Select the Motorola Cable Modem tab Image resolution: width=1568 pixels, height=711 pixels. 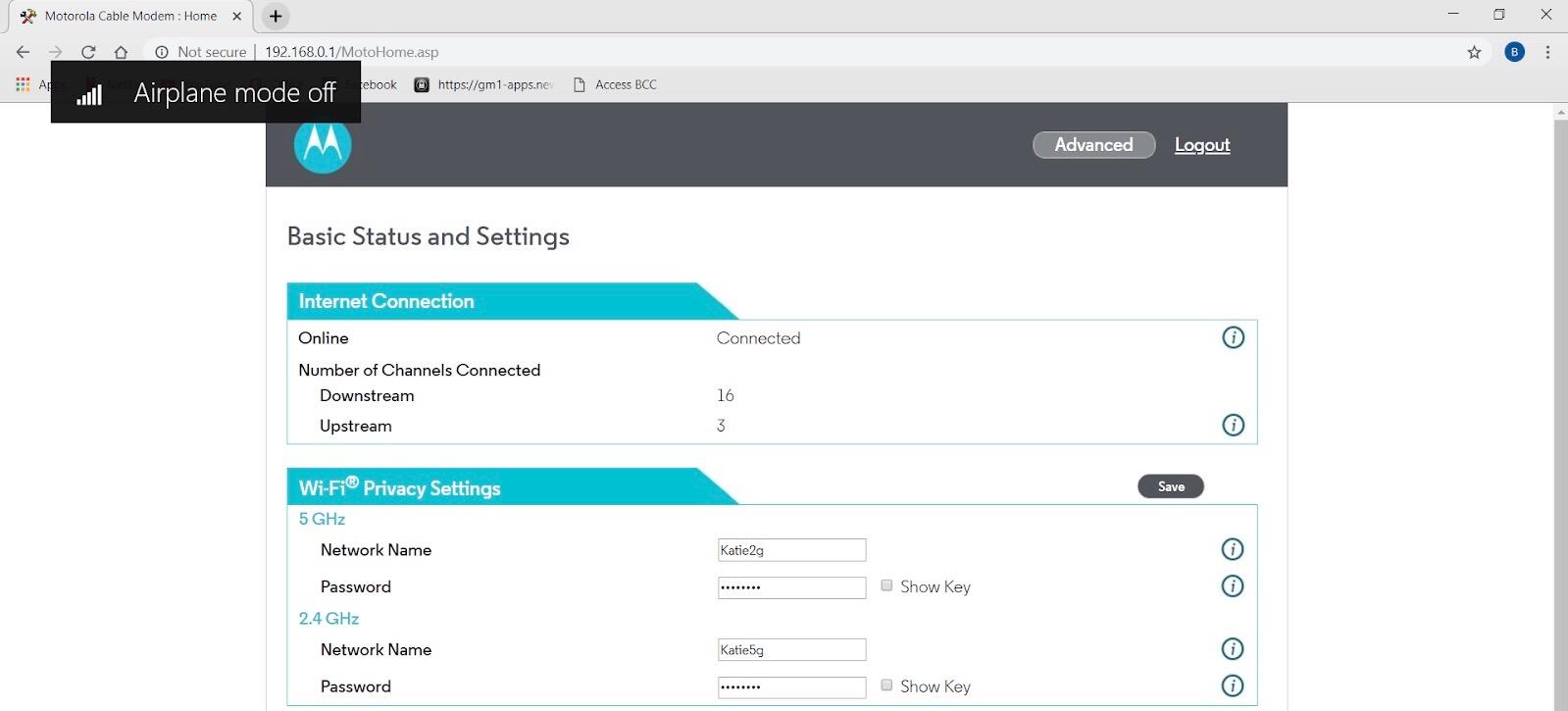pyautogui.click(x=130, y=16)
